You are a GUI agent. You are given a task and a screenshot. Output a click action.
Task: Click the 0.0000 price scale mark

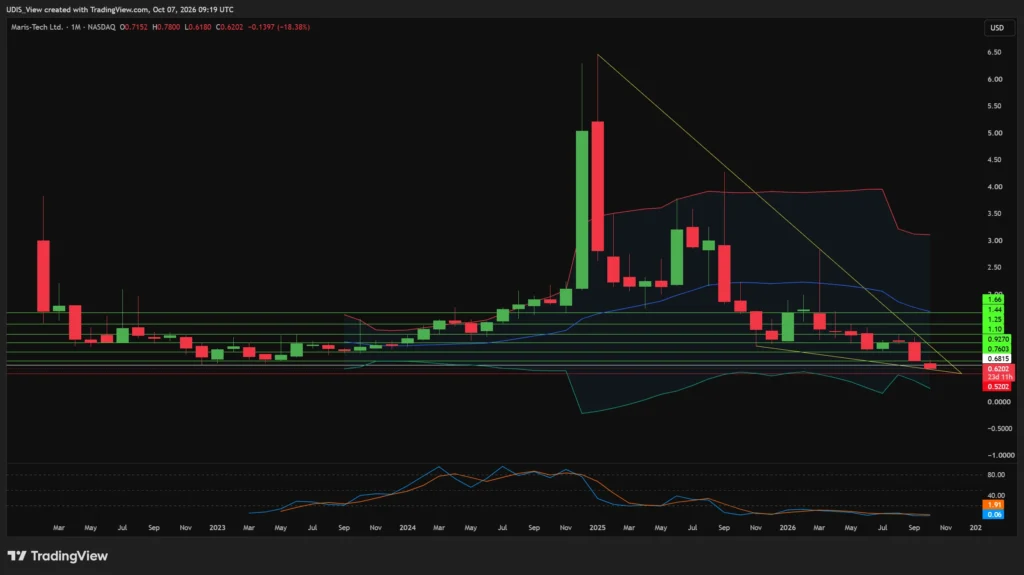tap(999, 402)
